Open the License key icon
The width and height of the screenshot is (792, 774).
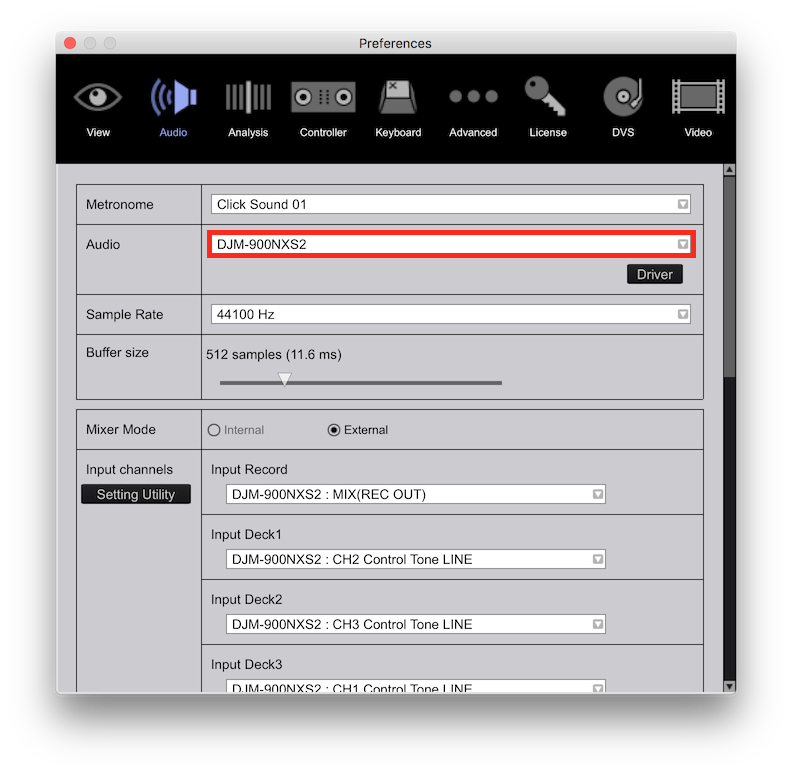[x=545, y=96]
